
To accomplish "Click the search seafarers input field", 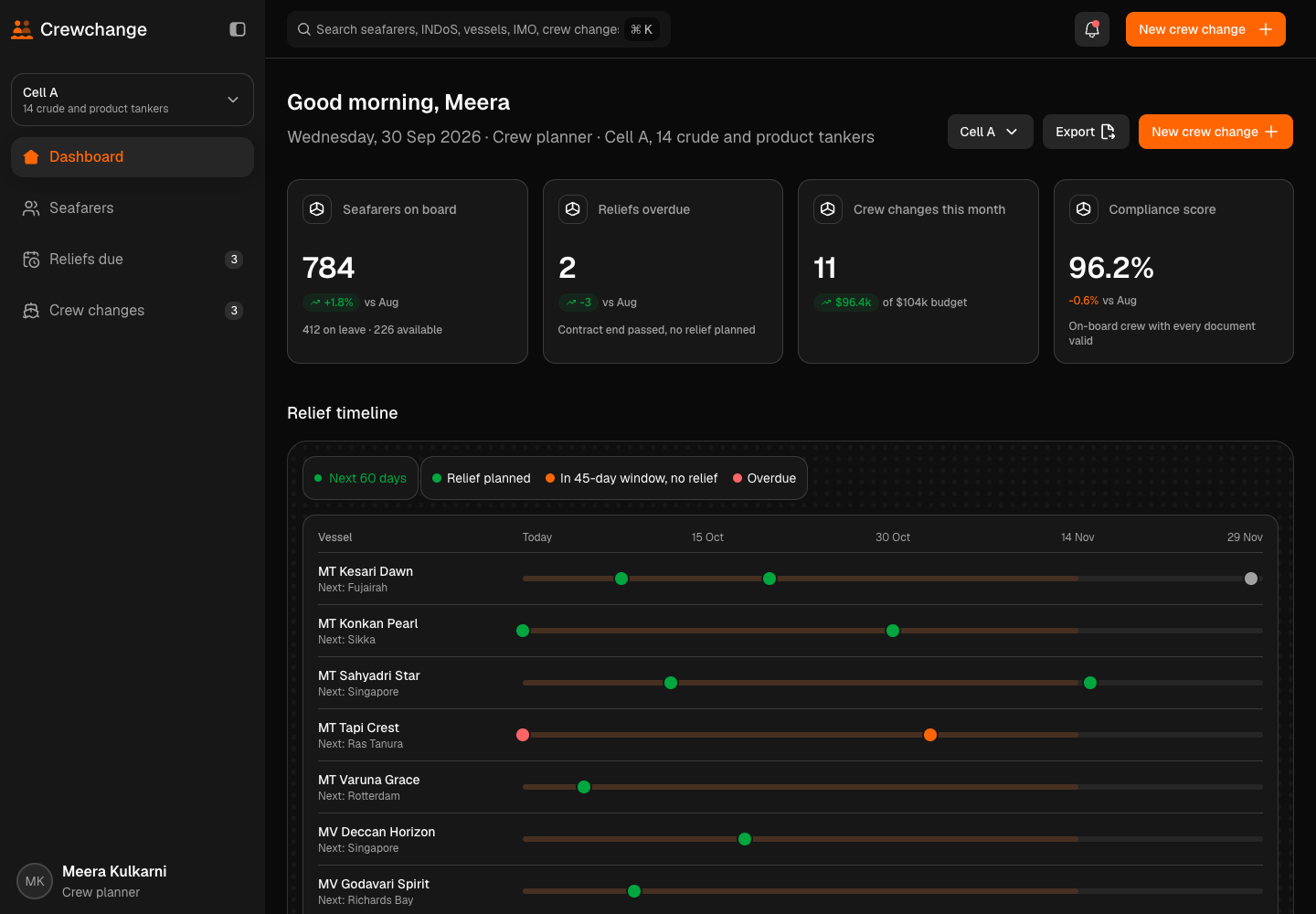I will (x=479, y=29).
